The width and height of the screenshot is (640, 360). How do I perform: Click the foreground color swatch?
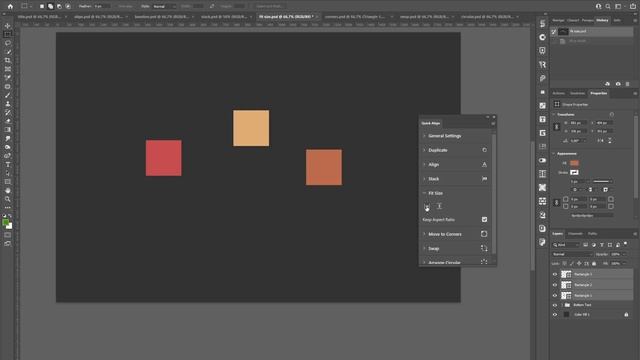[5, 223]
